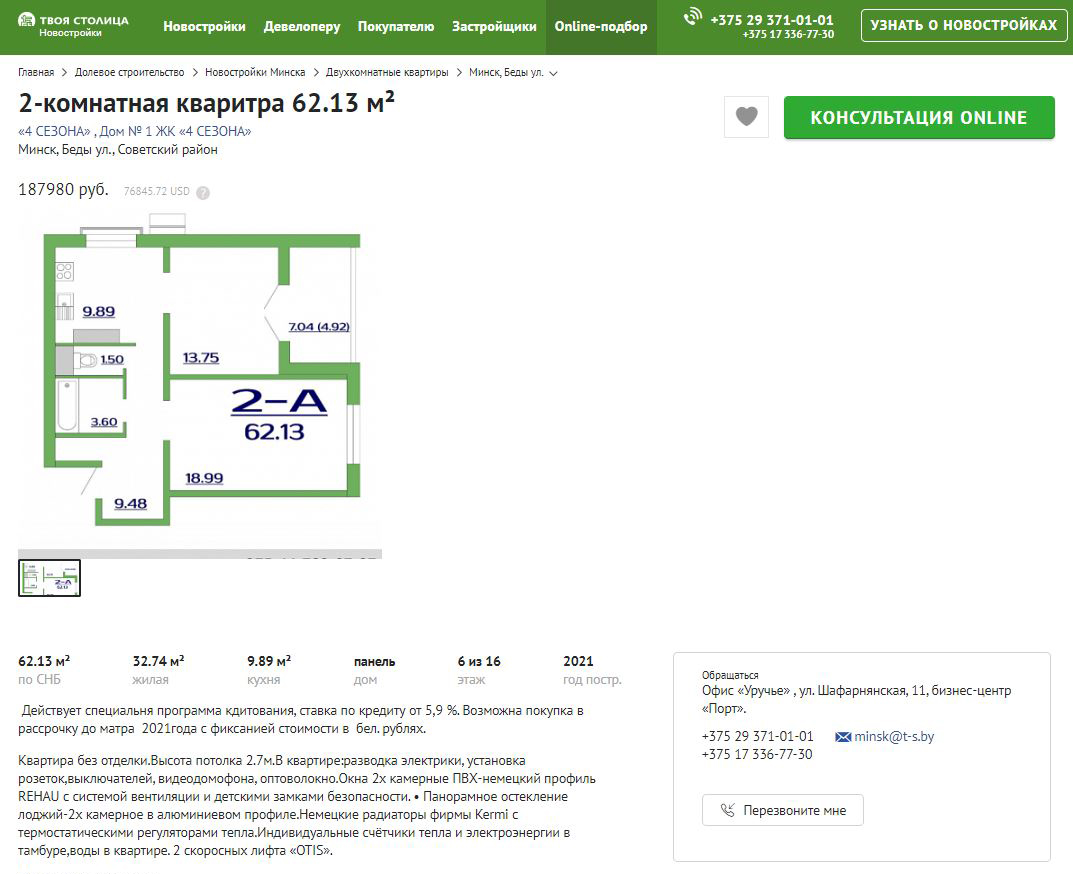This screenshot has width=1073, height=874.
Task: Click the phone icon in the header
Action: pyautogui.click(x=693, y=17)
